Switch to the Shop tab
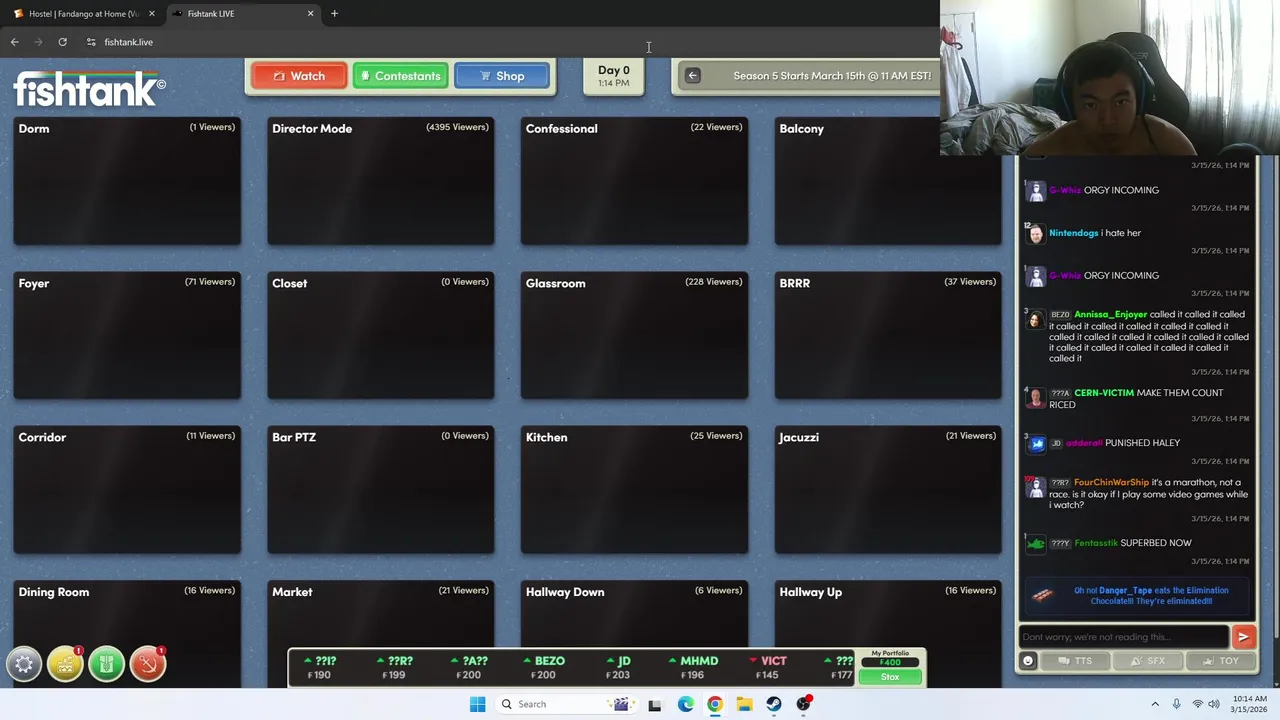 502,76
